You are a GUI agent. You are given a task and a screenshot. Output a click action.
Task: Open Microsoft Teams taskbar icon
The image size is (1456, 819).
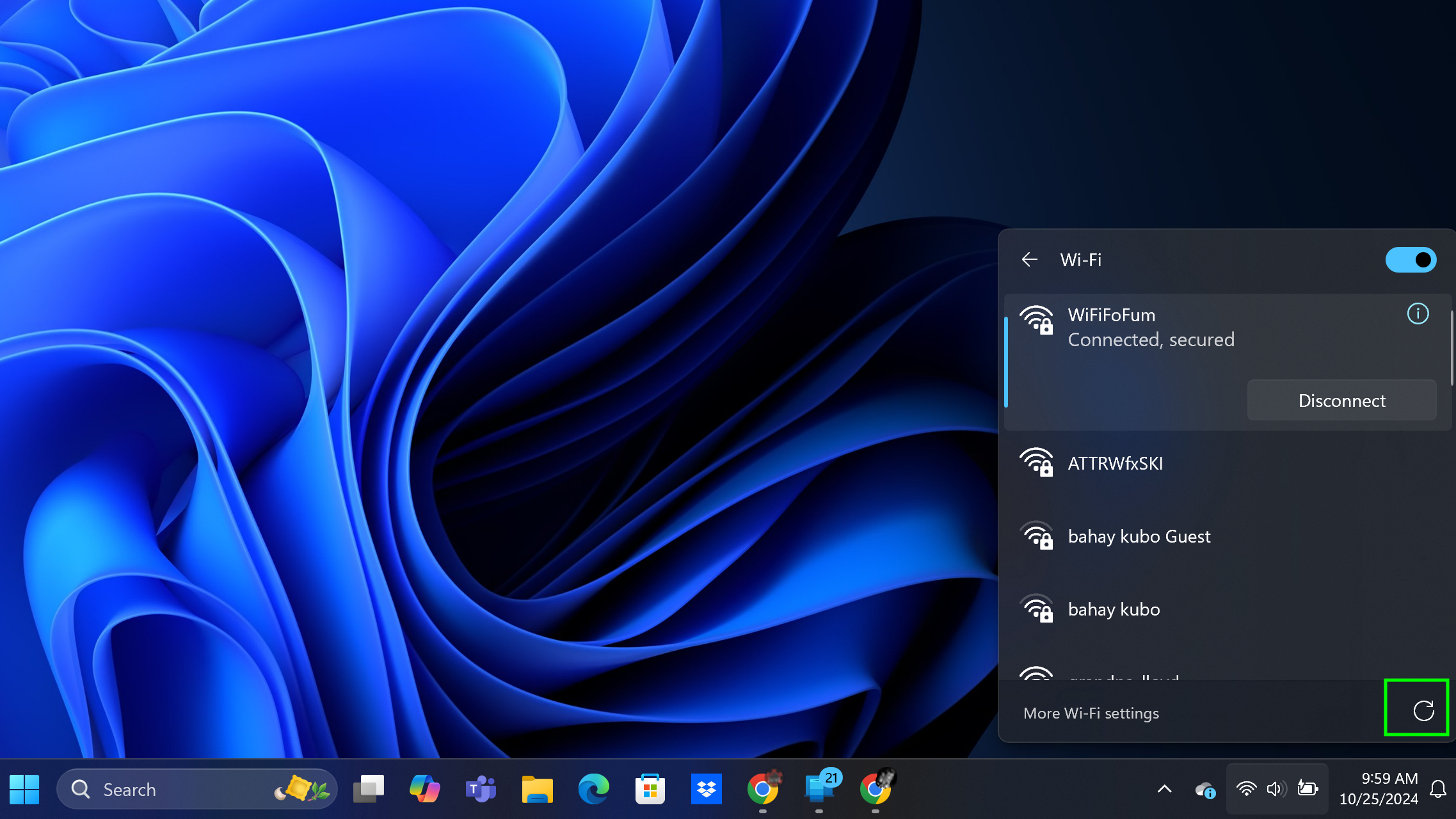[481, 789]
